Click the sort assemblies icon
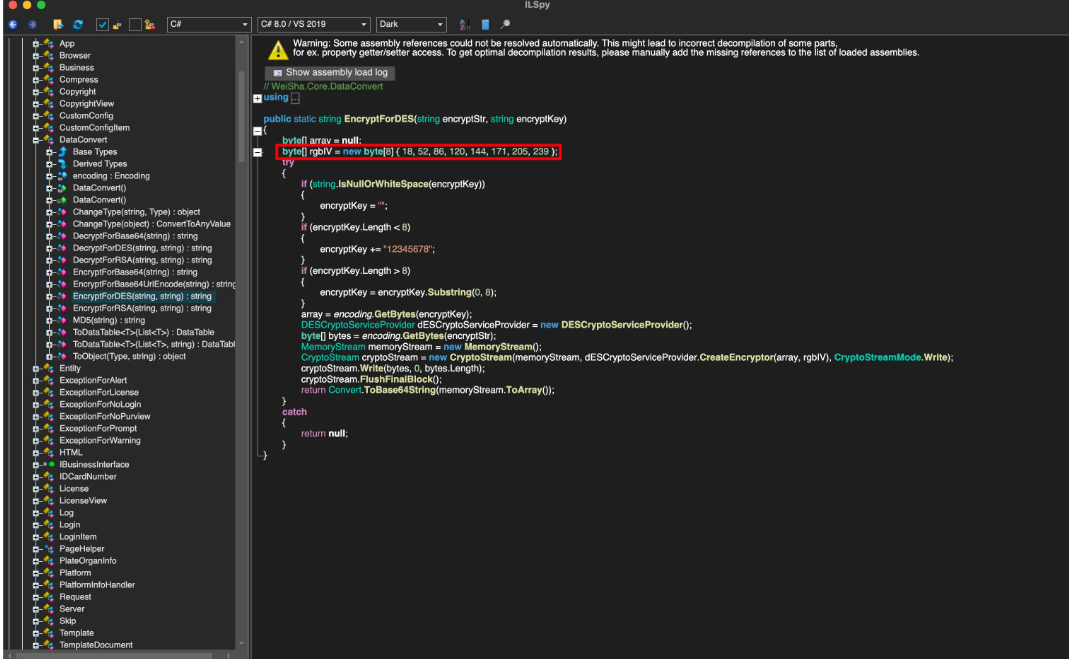The image size is (1069, 659). [465, 24]
